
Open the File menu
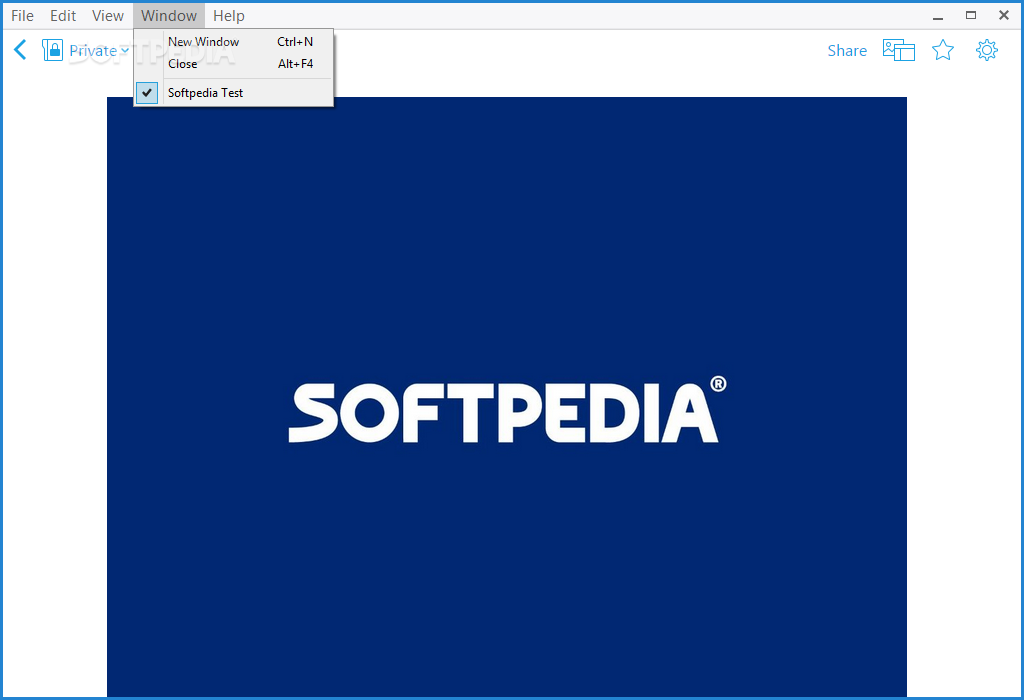[22, 15]
